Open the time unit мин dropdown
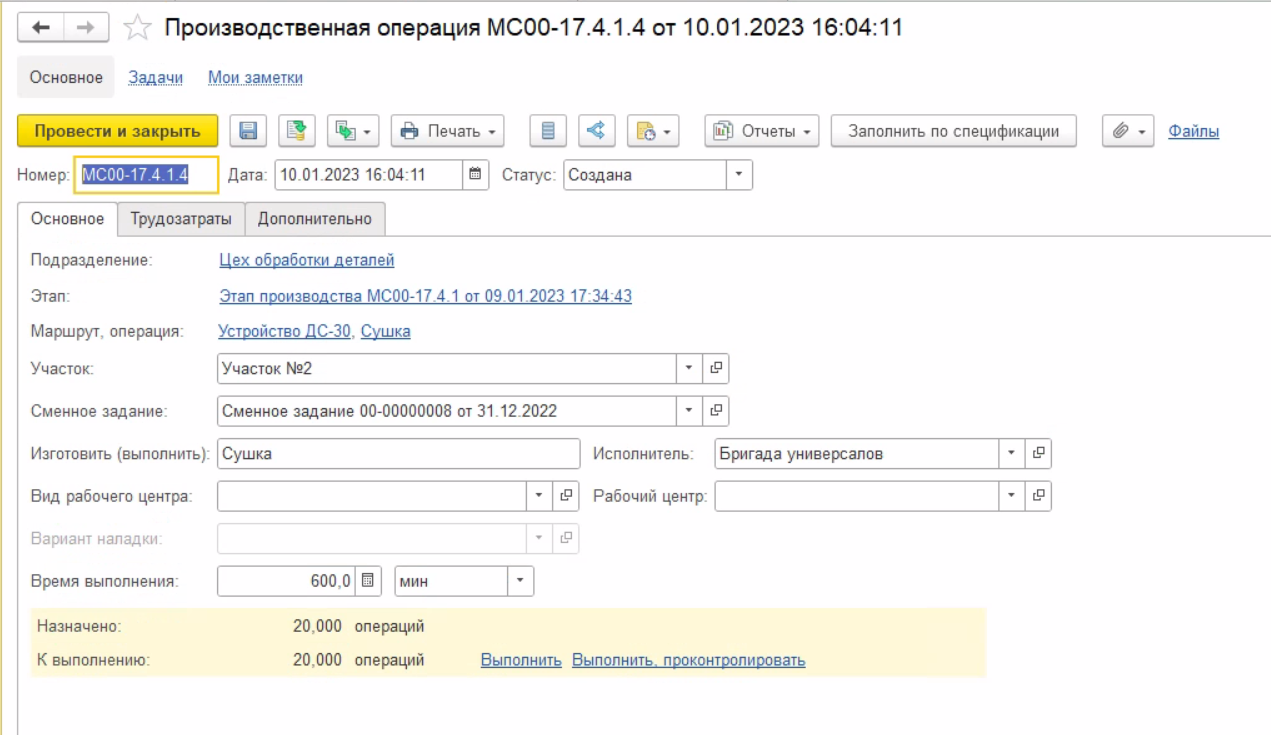The image size is (1271, 735). [x=520, y=581]
